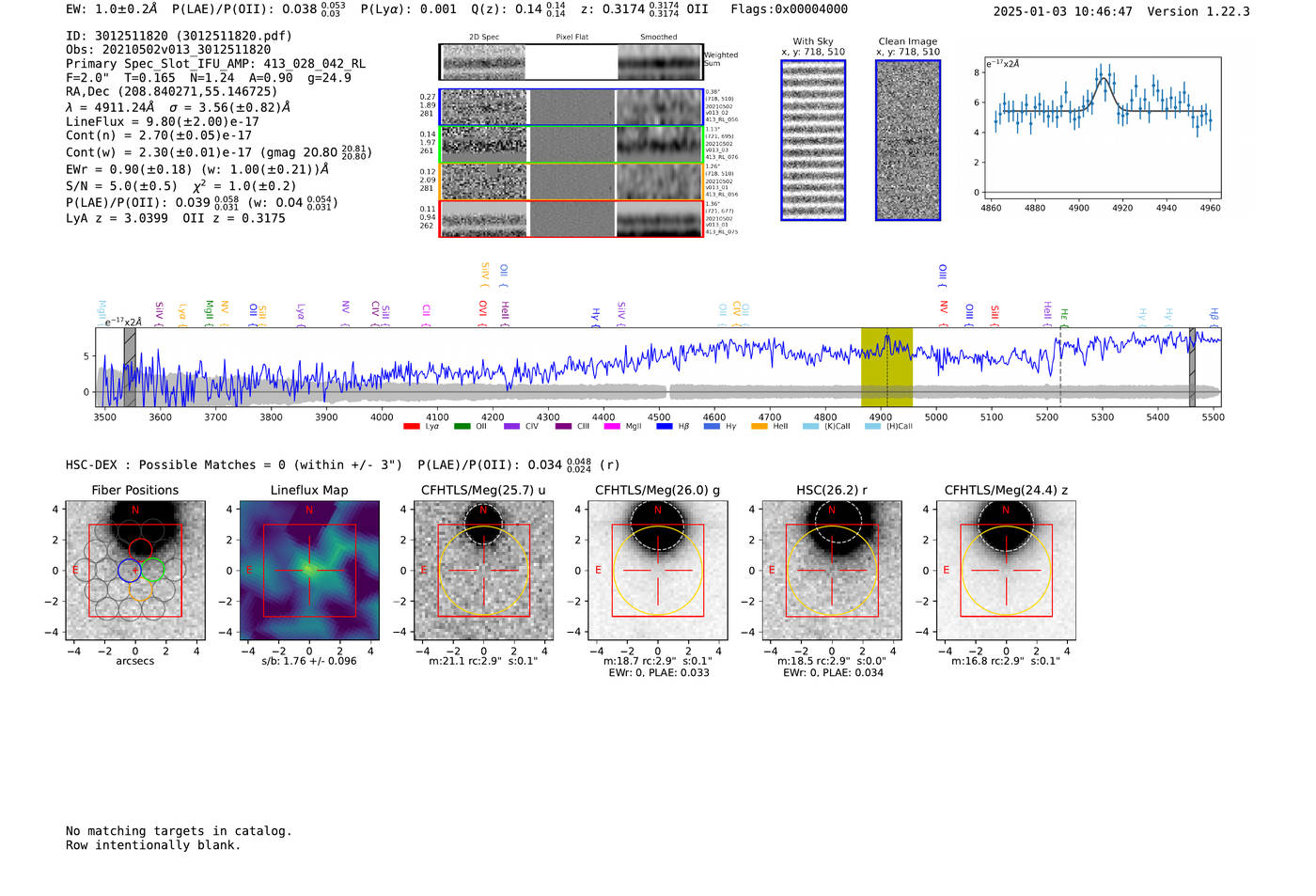Viewport: 1316px width, 896px height.
Task: Click the blue fiber circle in Fiber Positions
Action: 130,570
